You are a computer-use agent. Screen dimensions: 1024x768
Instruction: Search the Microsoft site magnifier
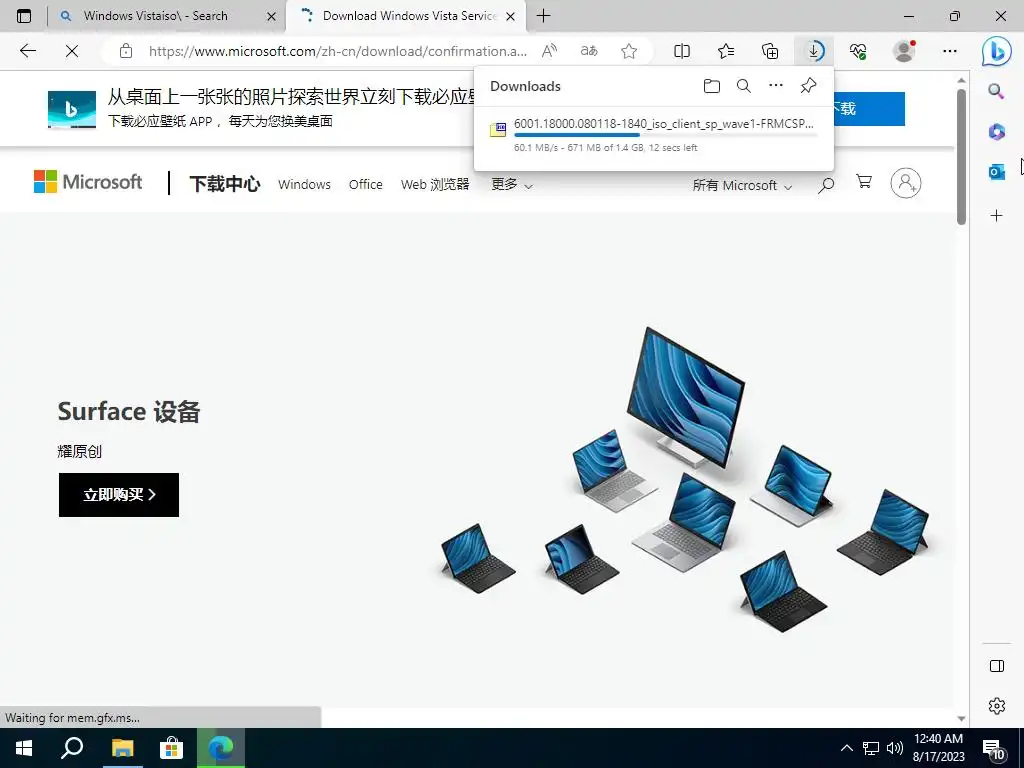coord(826,185)
